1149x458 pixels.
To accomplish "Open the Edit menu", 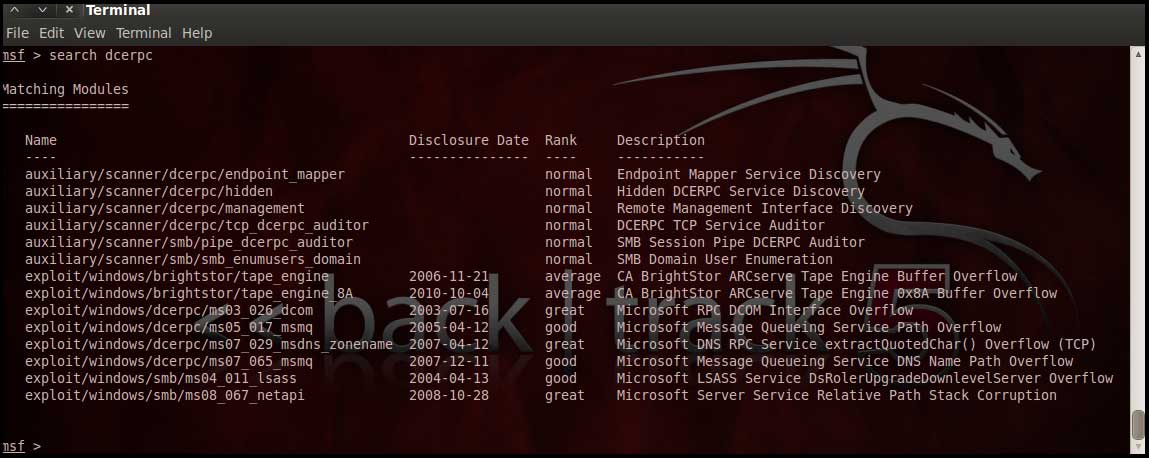I will tap(51, 33).
